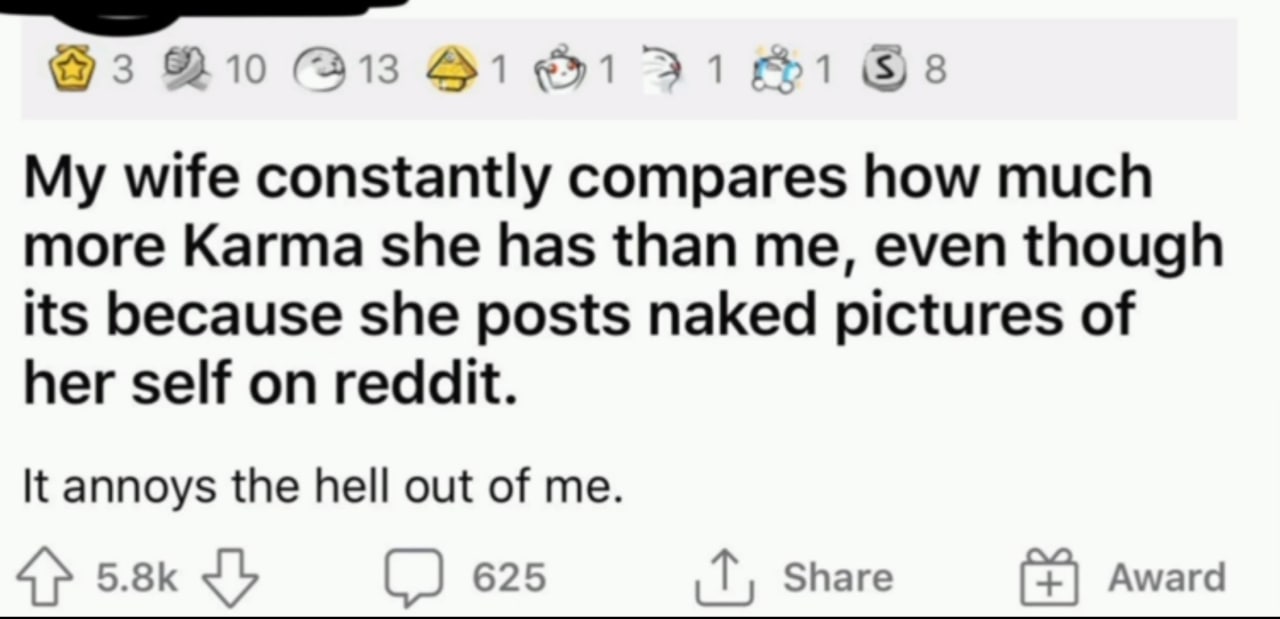
Task: Select the blue crying Snoo award
Action: pyautogui.click(x=778, y=69)
